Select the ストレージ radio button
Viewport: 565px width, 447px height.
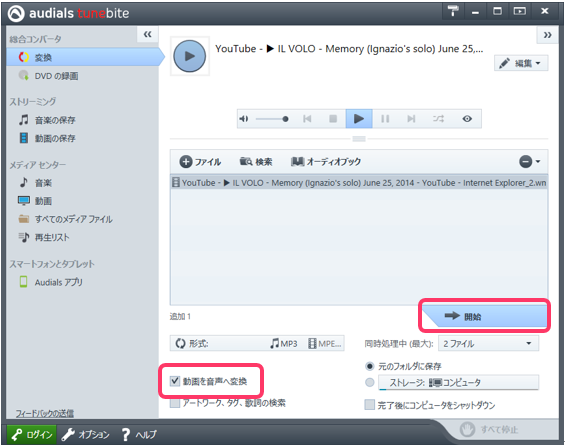click(370, 382)
